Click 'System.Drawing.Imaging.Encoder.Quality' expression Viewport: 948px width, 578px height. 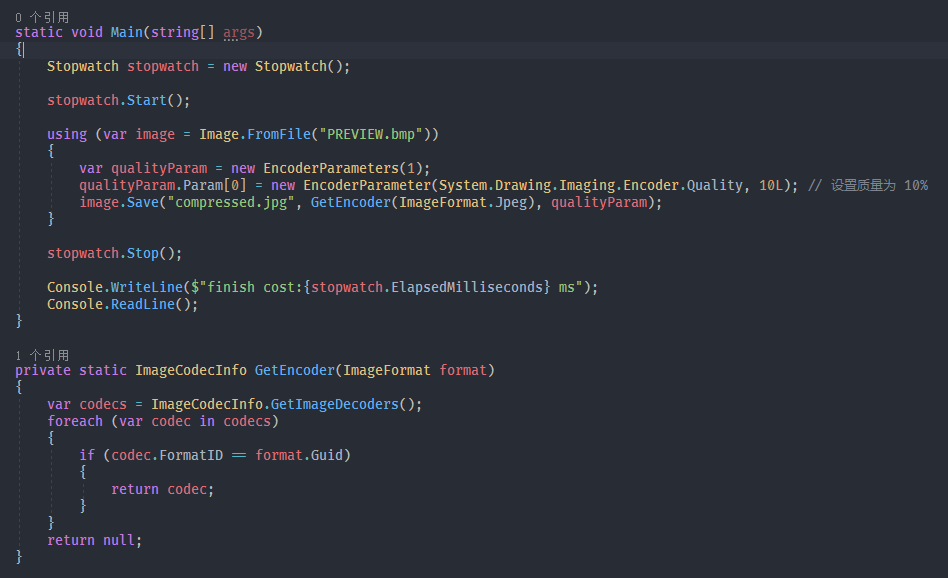590,185
